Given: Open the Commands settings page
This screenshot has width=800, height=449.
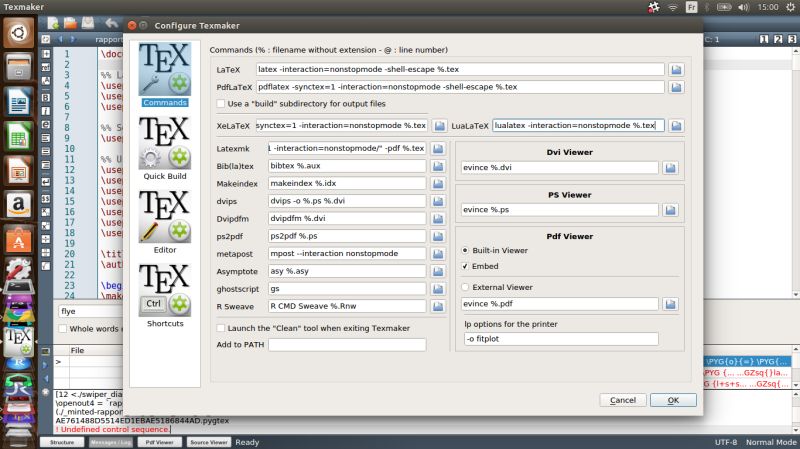Looking at the screenshot, I should [x=165, y=75].
